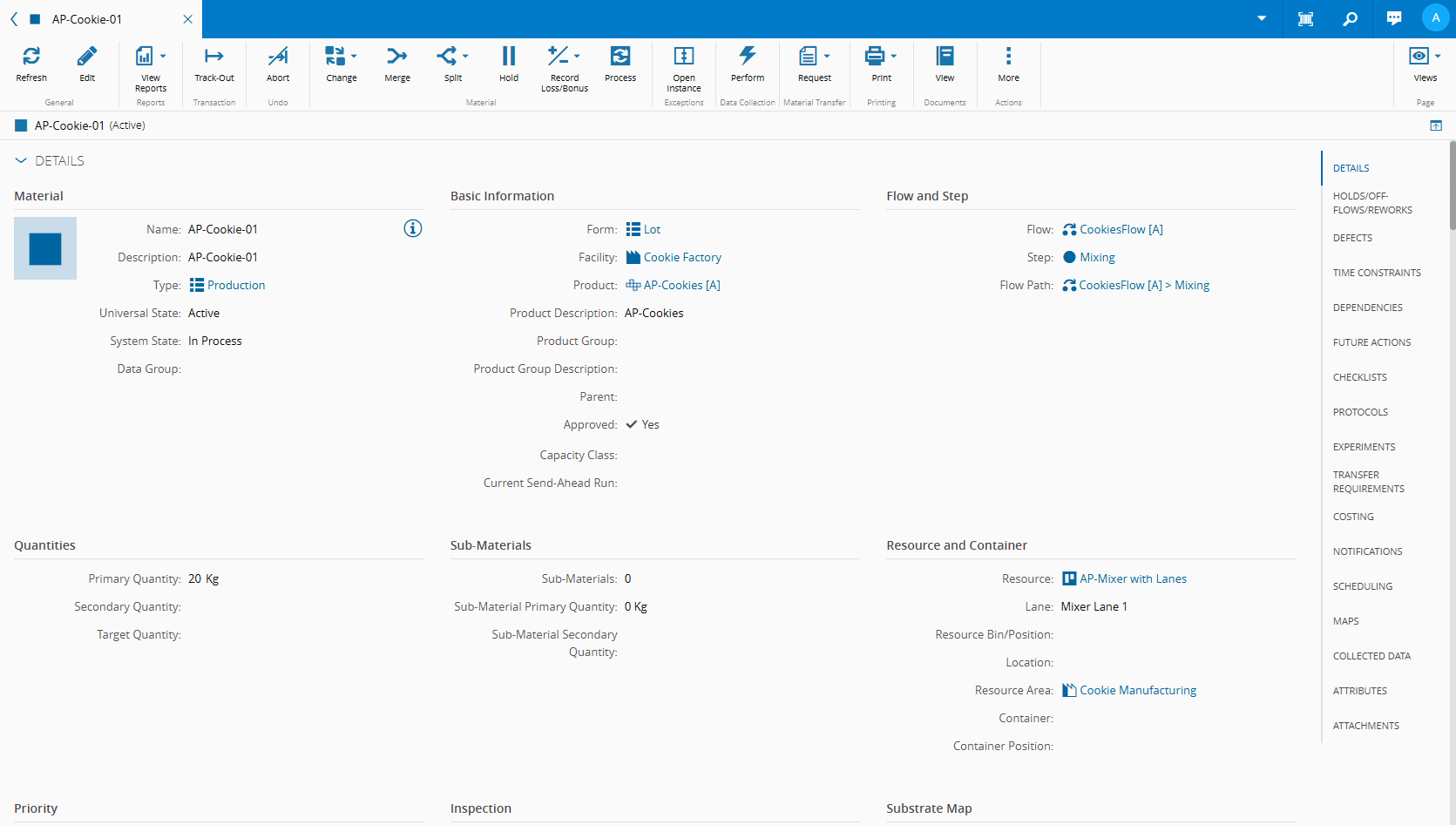Open AP-Mixer with Lanes resource link
This screenshot has height=825, width=1456.
coord(1133,578)
